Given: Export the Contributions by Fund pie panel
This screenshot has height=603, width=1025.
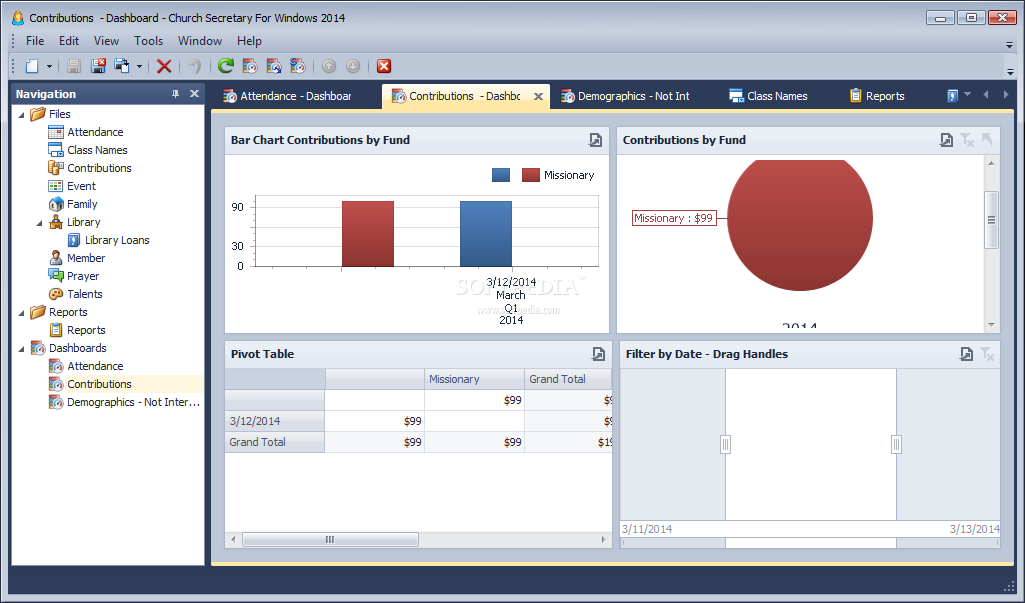Looking at the screenshot, I should [x=946, y=140].
